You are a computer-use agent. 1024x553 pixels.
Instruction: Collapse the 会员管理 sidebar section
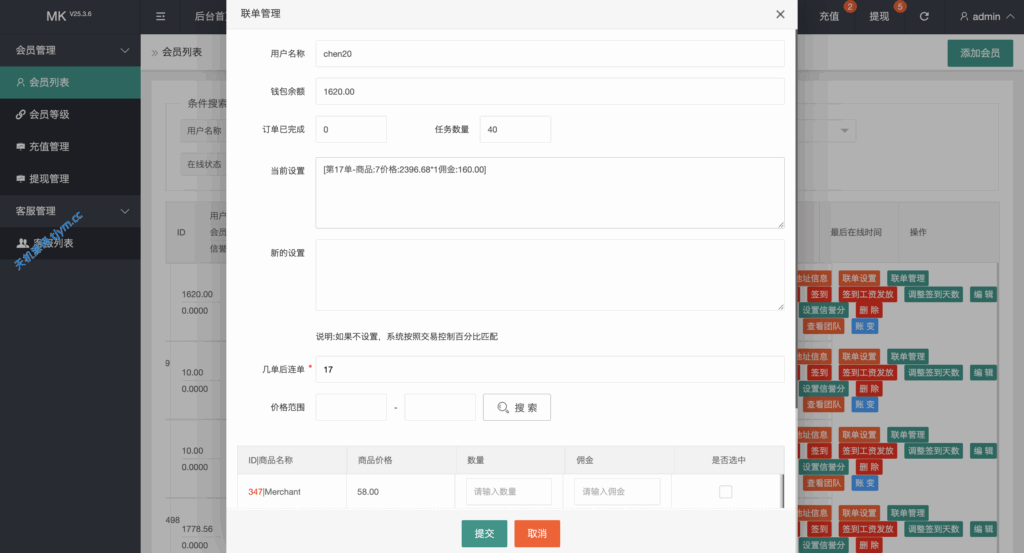(x=125, y=50)
